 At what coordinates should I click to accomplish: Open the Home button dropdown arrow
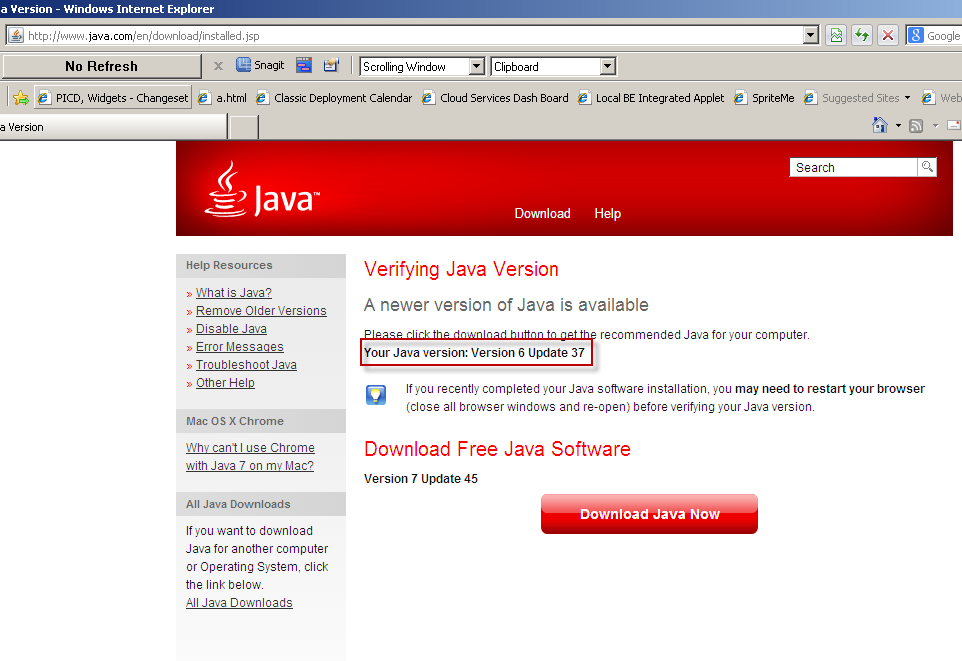(898, 126)
